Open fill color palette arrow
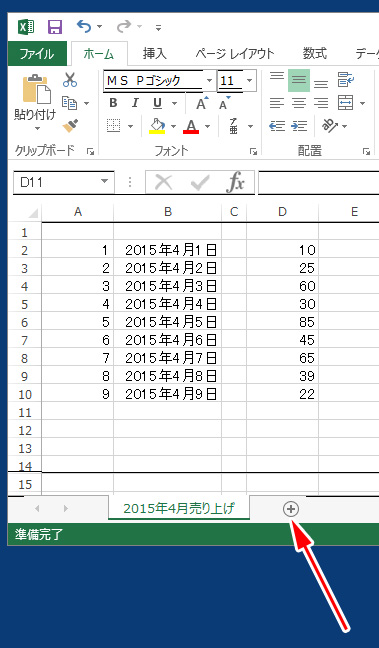Viewport: 379px width, 648px height. 173,126
